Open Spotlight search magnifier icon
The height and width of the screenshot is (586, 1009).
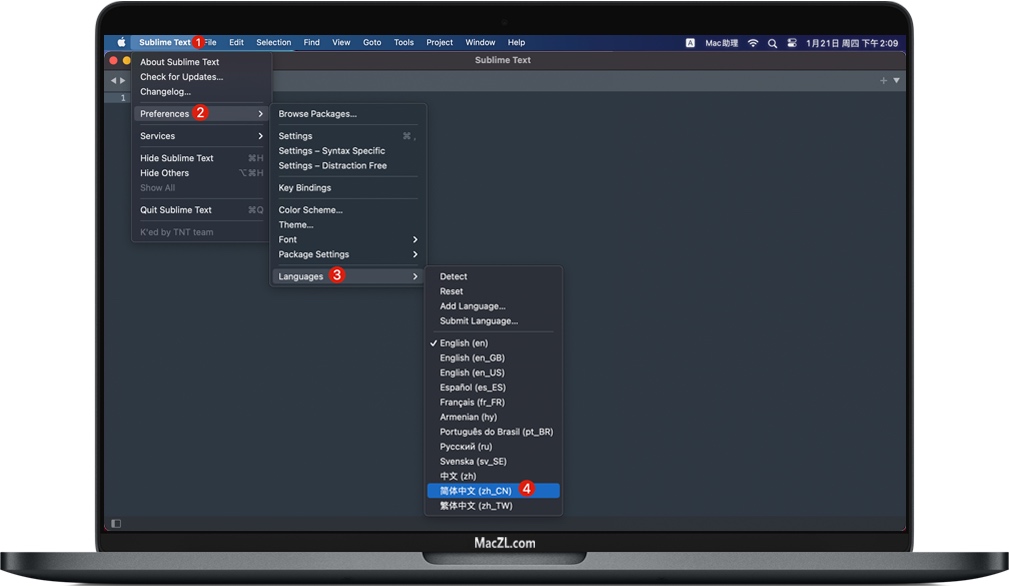[772, 43]
